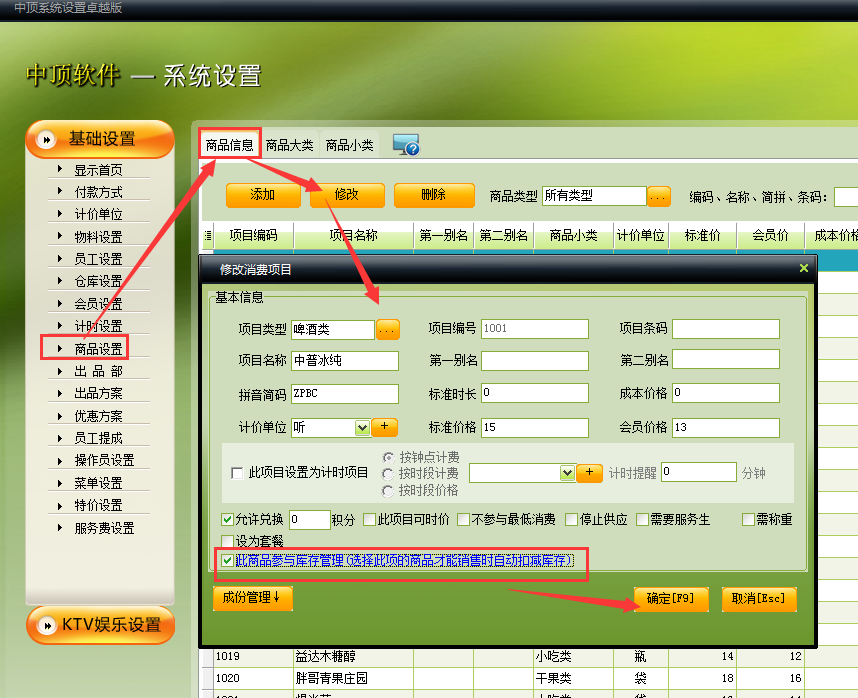Image resolution: width=858 pixels, height=698 pixels.
Task: Open 成份管理 dropdown button
Action: coord(253,598)
